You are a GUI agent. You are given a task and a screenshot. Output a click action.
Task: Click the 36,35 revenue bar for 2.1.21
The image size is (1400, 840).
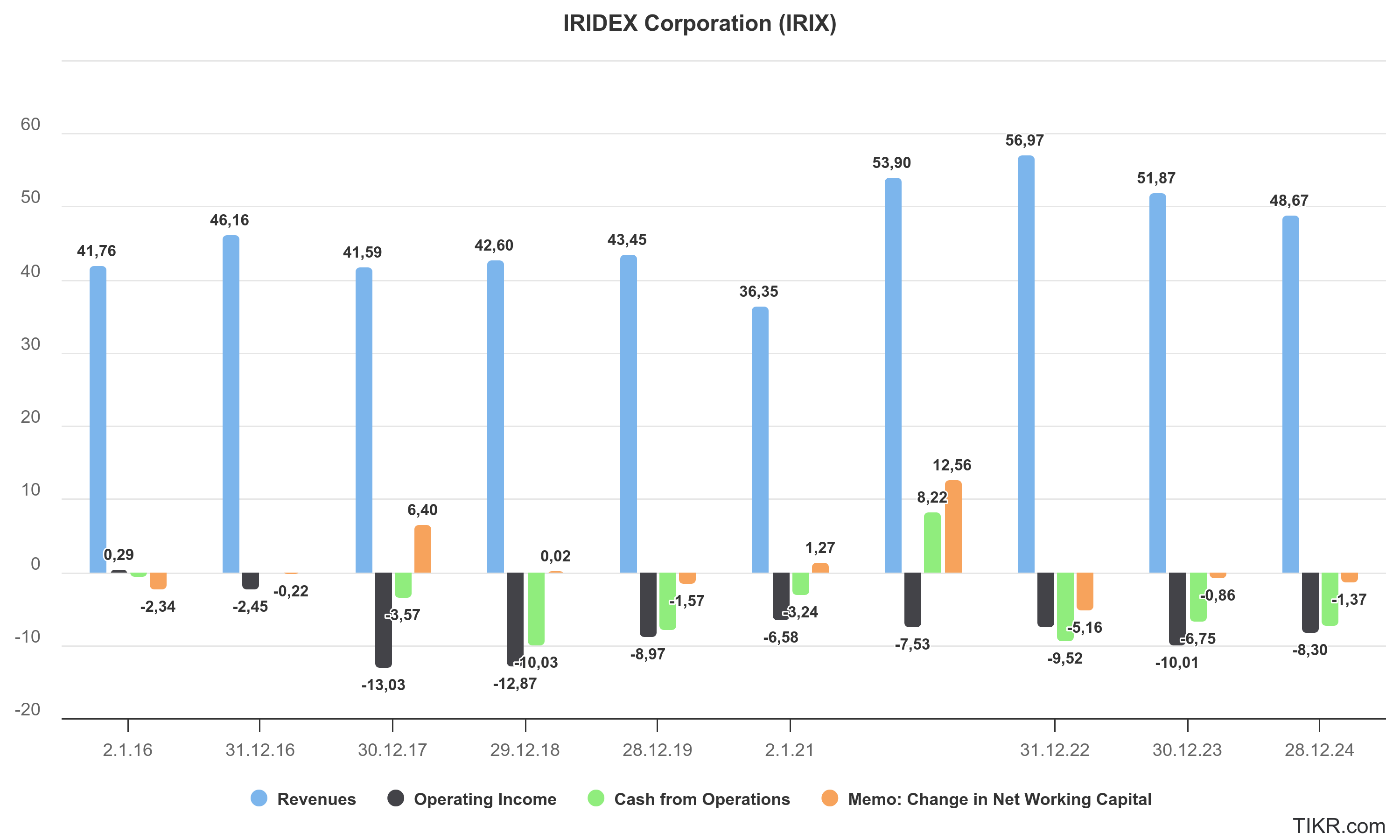[760, 439]
